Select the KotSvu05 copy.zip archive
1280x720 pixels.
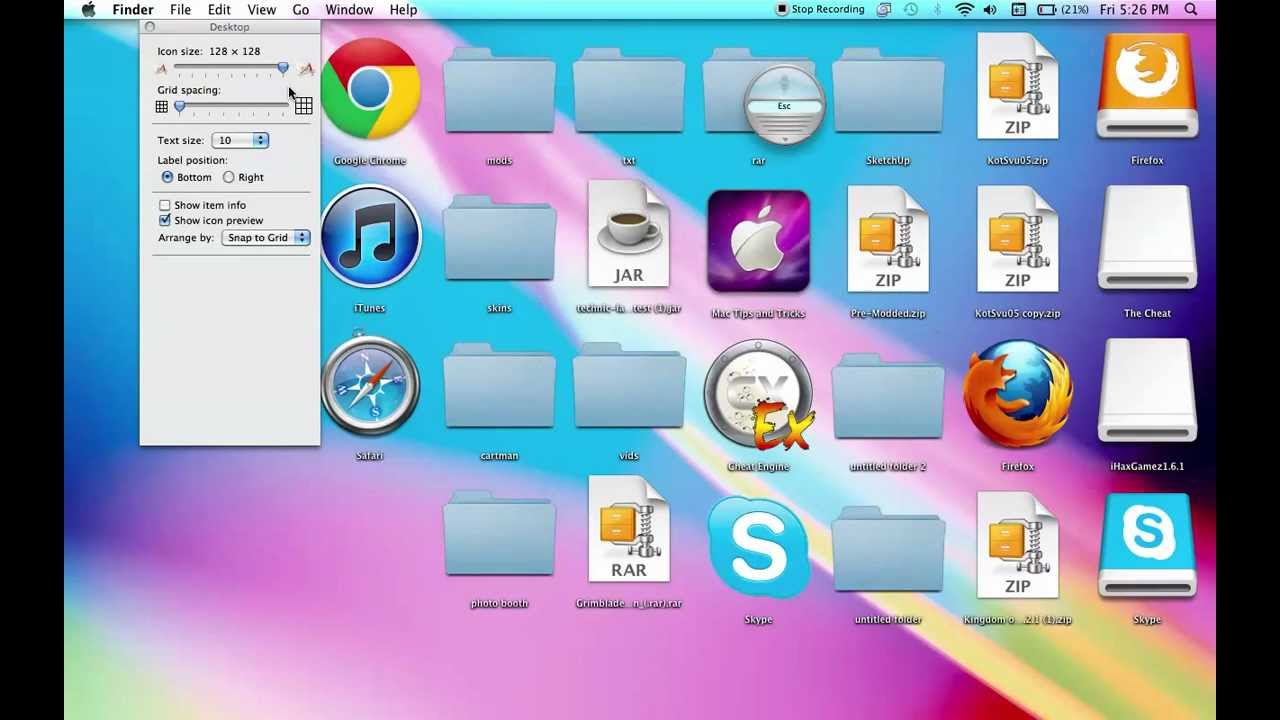(1017, 239)
